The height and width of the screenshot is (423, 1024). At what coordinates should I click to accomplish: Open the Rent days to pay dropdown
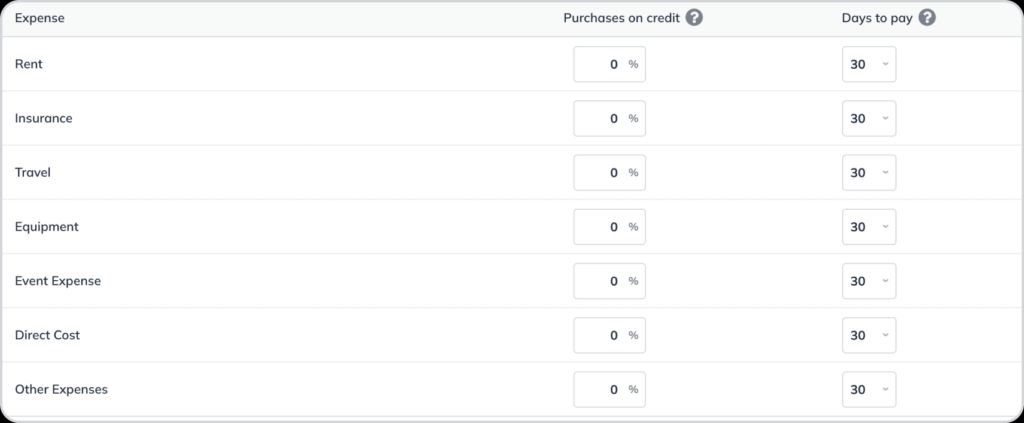tap(869, 64)
